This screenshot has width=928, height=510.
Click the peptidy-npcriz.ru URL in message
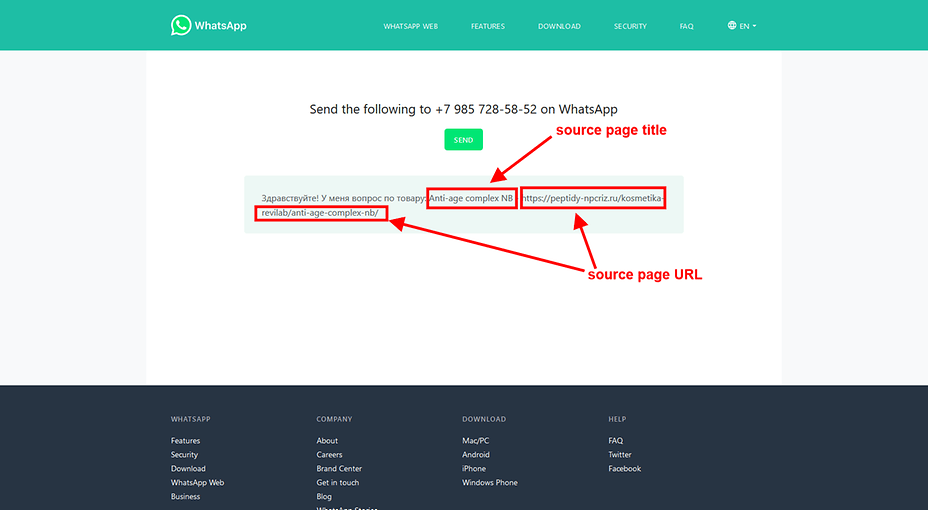coord(592,198)
